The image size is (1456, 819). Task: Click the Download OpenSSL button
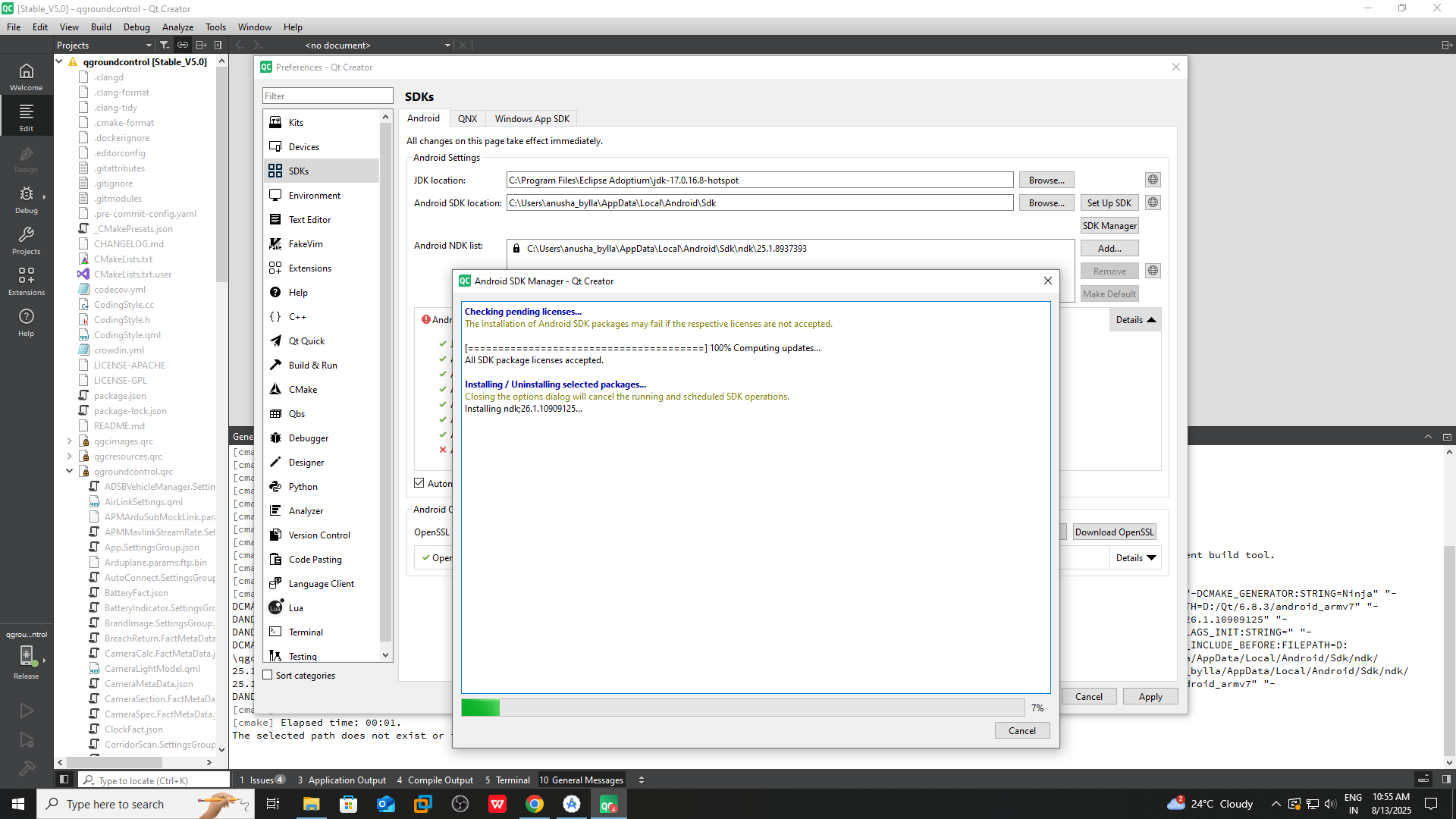1114,532
